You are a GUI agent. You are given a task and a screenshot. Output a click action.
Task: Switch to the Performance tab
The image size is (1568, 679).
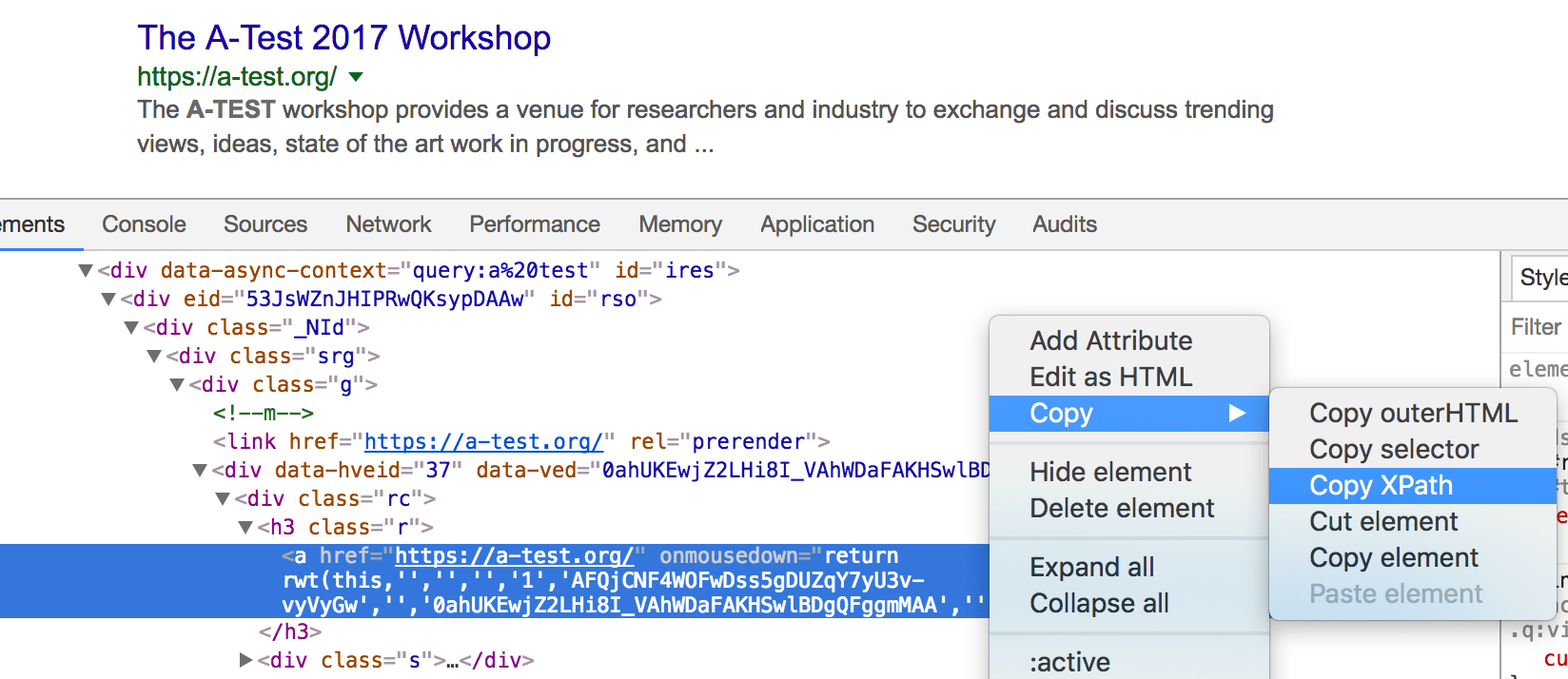[x=535, y=224]
